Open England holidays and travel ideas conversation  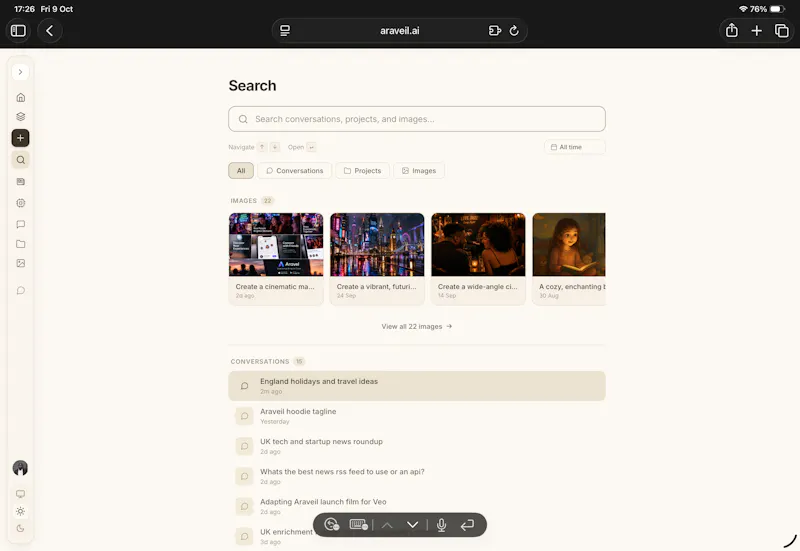pos(417,386)
